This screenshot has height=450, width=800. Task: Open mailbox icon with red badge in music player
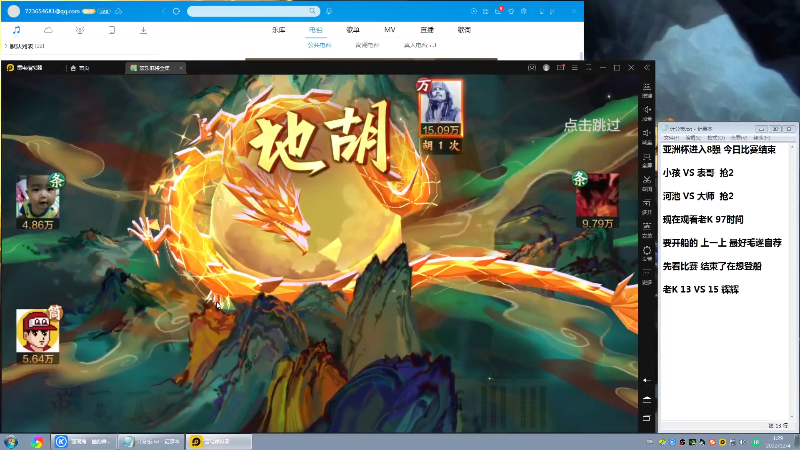tap(498, 11)
